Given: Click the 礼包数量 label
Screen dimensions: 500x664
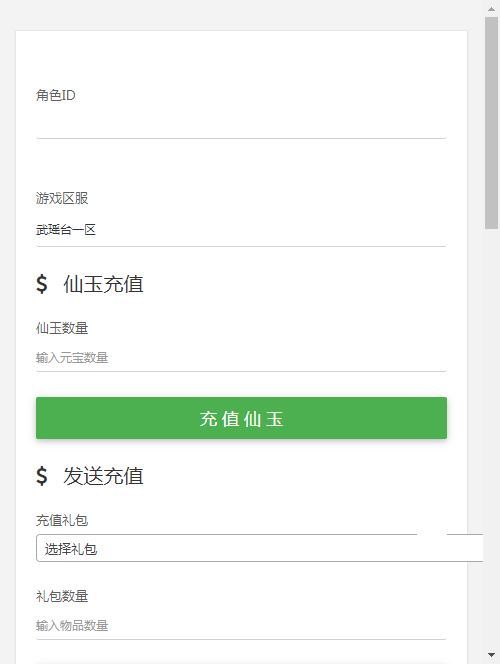Looking at the screenshot, I should [62, 596].
